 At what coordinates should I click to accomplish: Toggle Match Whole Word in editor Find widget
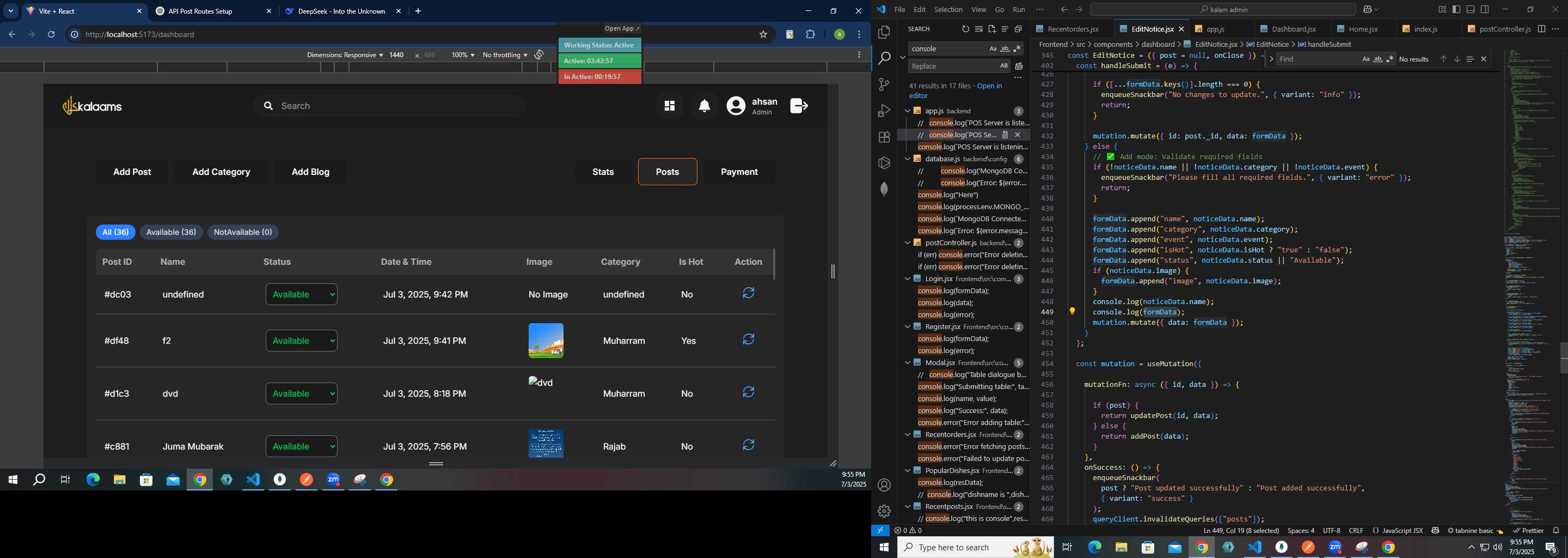pyautogui.click(x=1378, y=59)
